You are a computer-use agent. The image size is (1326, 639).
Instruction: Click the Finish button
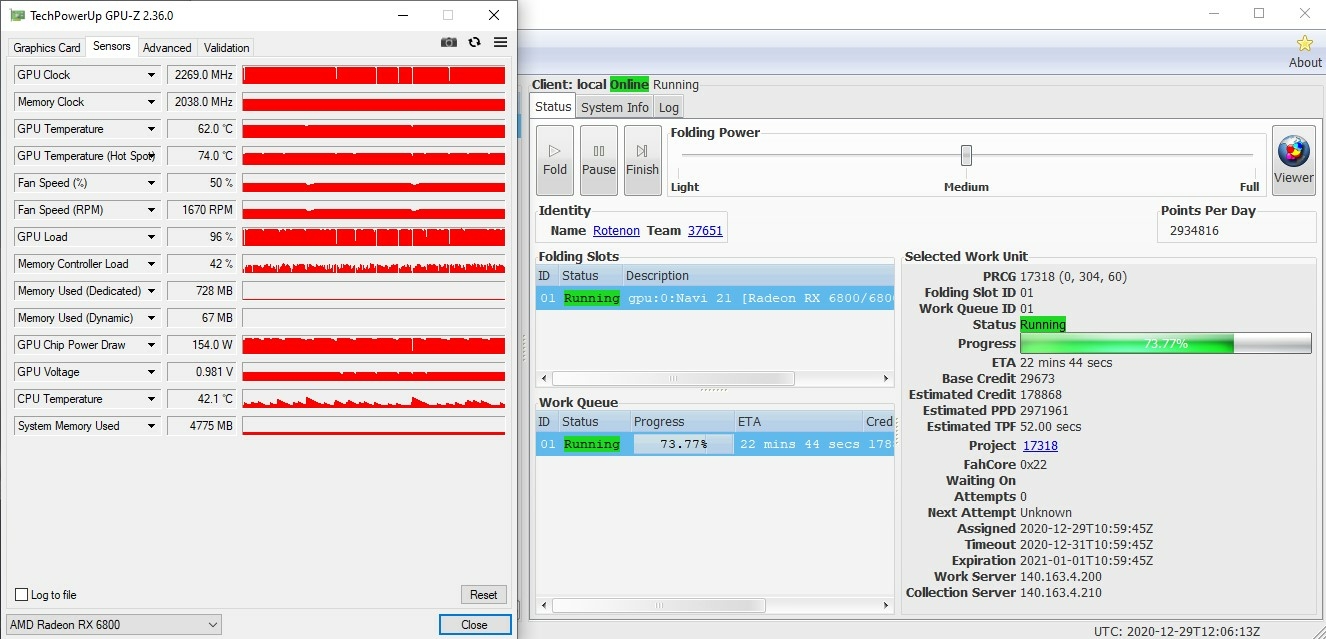tap(643, 160)
